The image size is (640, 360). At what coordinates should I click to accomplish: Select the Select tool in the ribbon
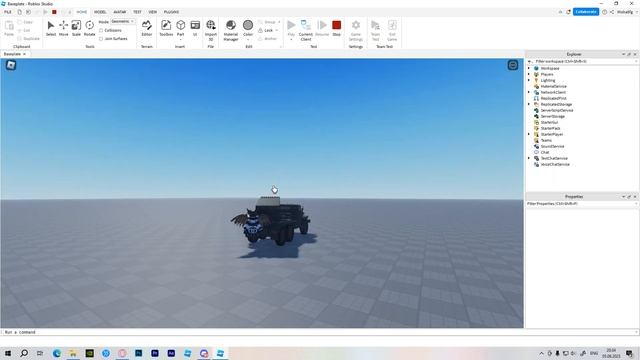click(51, 29)
